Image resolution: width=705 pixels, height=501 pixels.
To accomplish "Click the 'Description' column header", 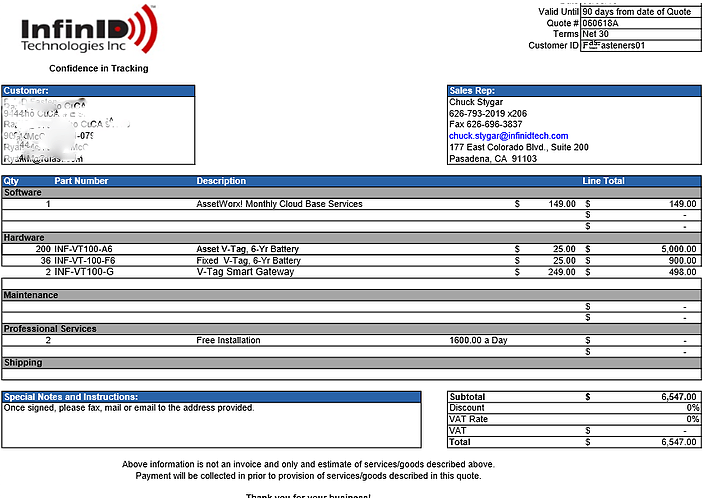I will pyautogui.click(x=221, y=181).
